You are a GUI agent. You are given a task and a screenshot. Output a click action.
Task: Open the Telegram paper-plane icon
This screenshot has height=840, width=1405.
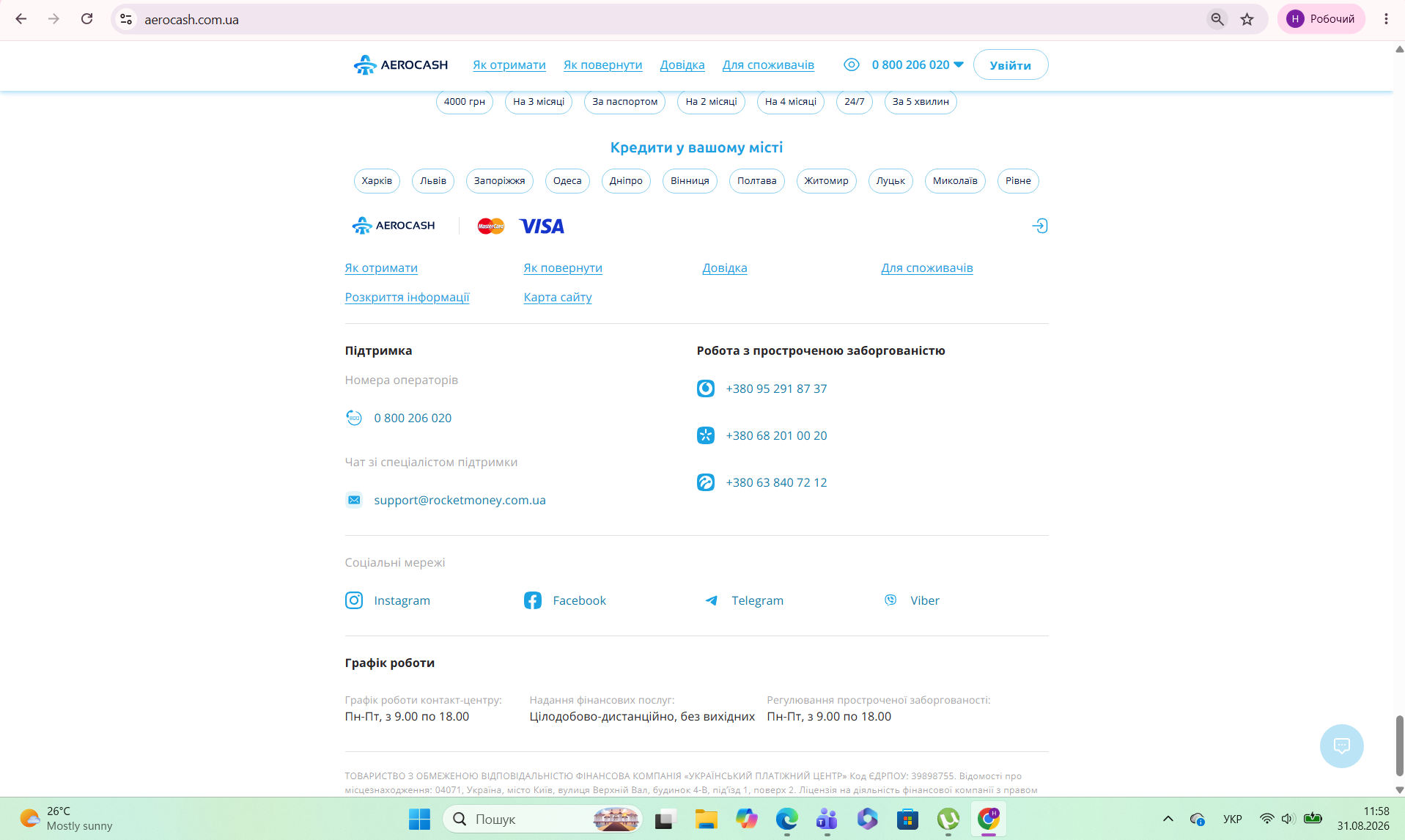(711, 600)
